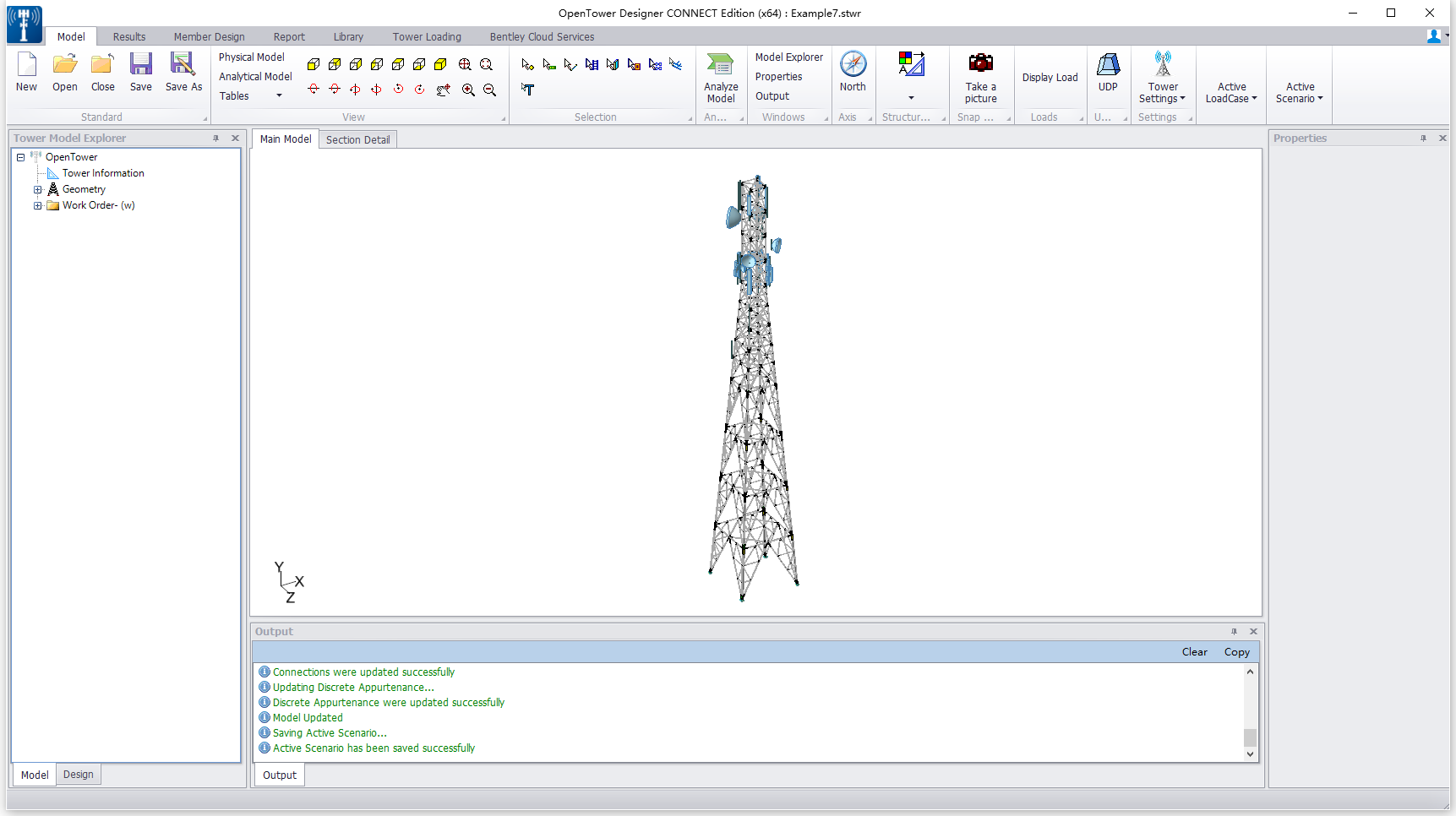The image size is (1456, 816).
Task: Collapse the OpenTower tree node
Action: pyautogui.click(x=21, y=157)
